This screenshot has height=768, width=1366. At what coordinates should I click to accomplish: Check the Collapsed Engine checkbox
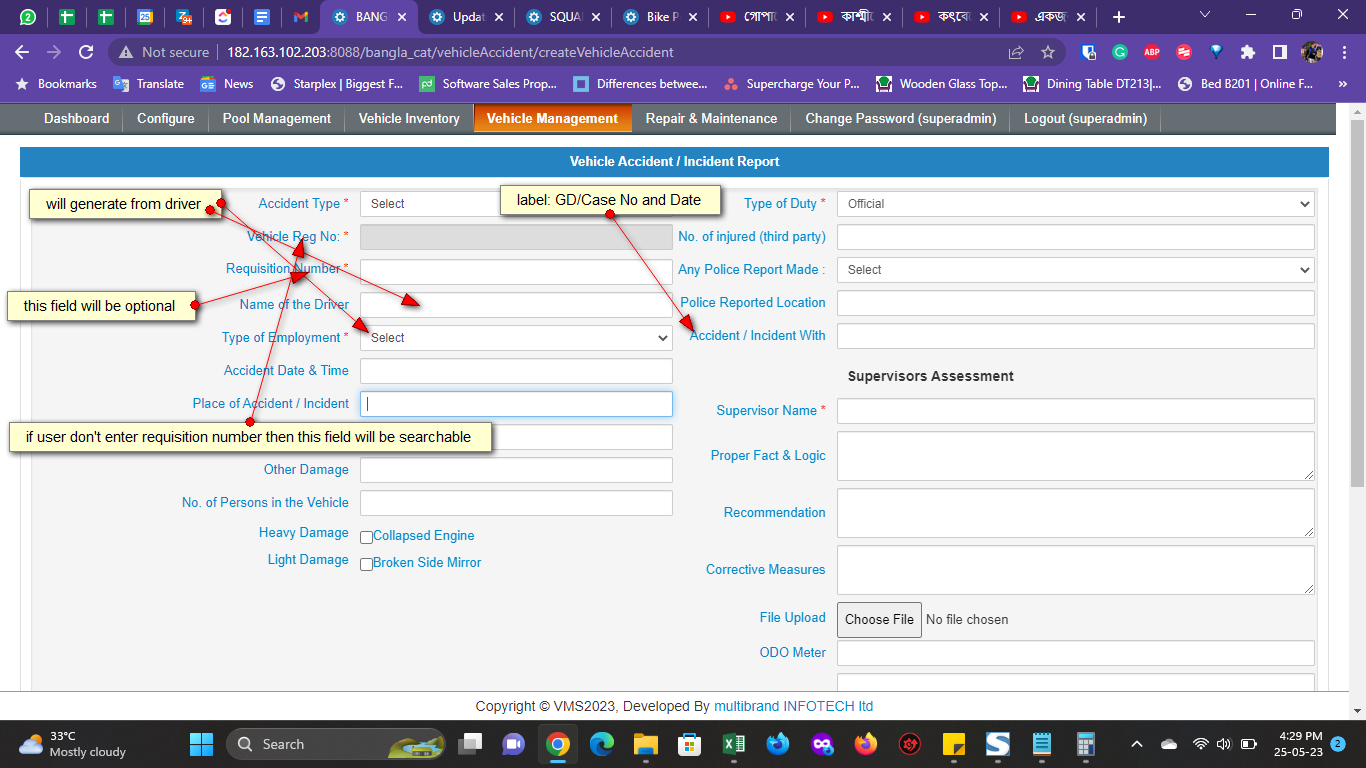[x=366, y=537]
